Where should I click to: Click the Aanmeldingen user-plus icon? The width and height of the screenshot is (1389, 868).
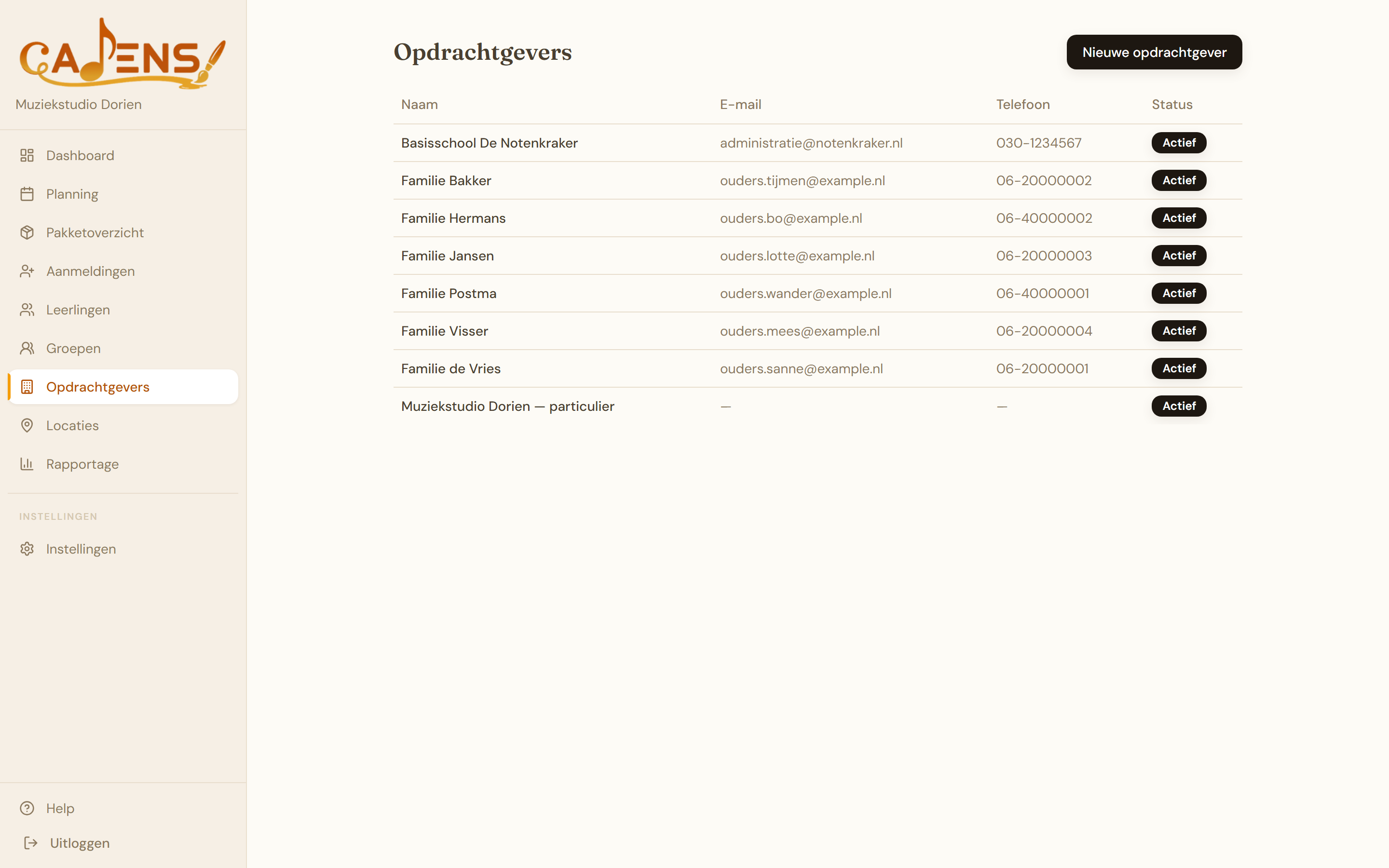tap(27, 271)
